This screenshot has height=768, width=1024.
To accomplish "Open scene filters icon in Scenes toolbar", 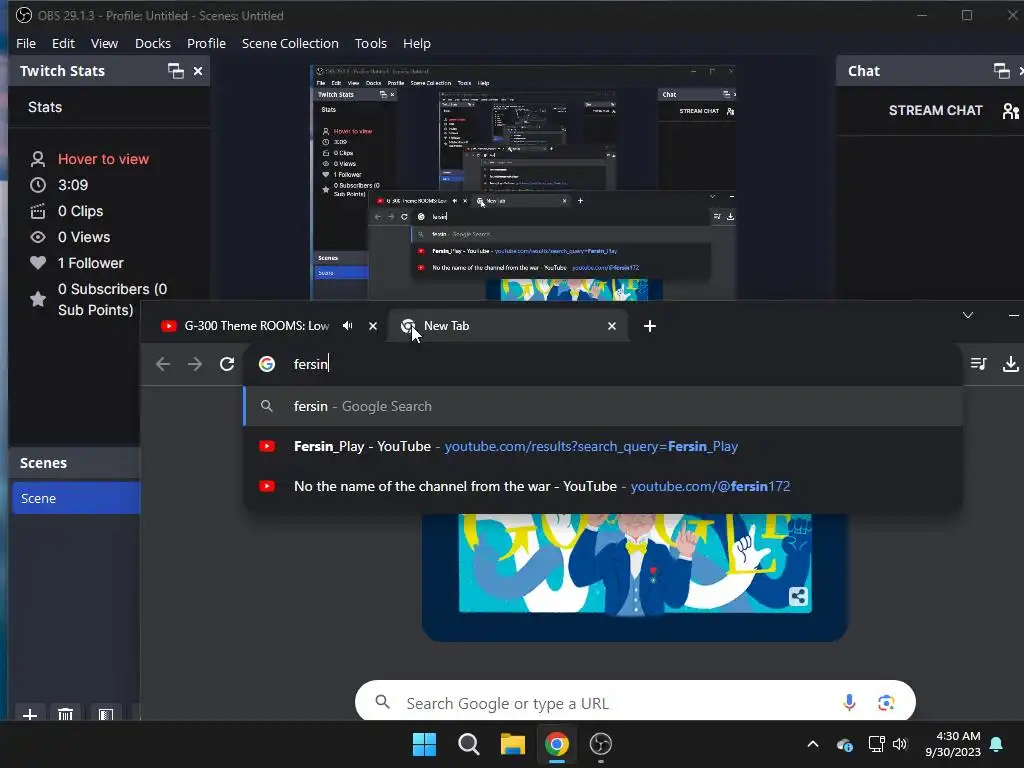I will click(106, 715).
